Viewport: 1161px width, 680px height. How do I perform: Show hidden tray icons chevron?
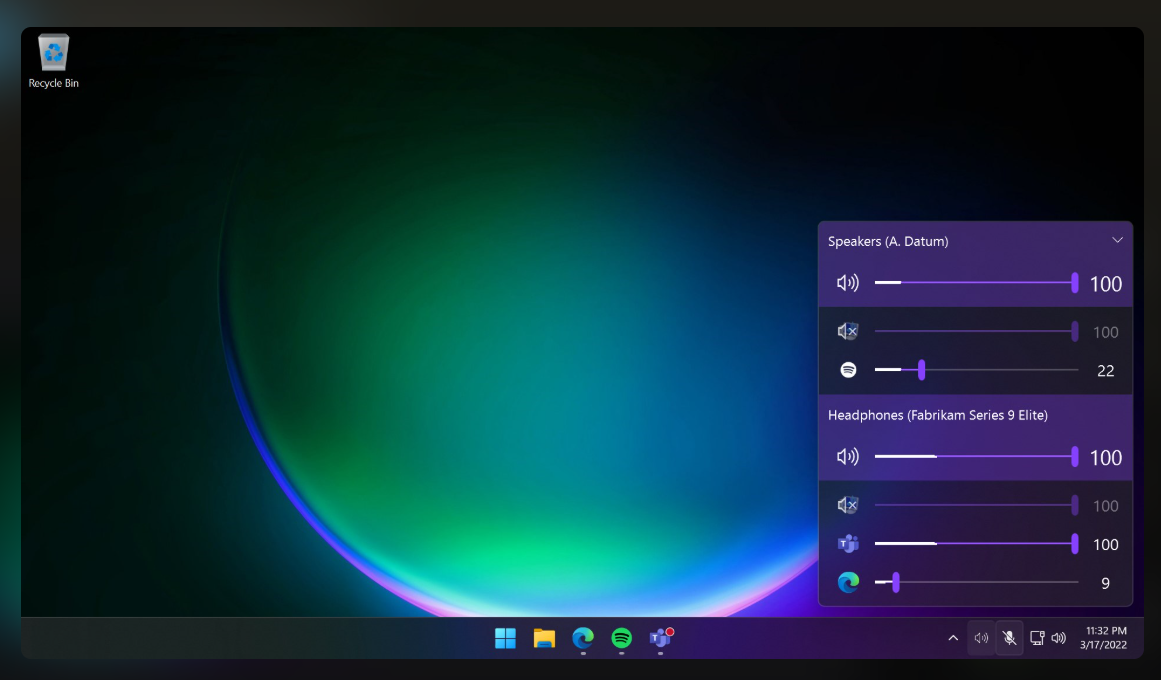(x=953, y=638)
